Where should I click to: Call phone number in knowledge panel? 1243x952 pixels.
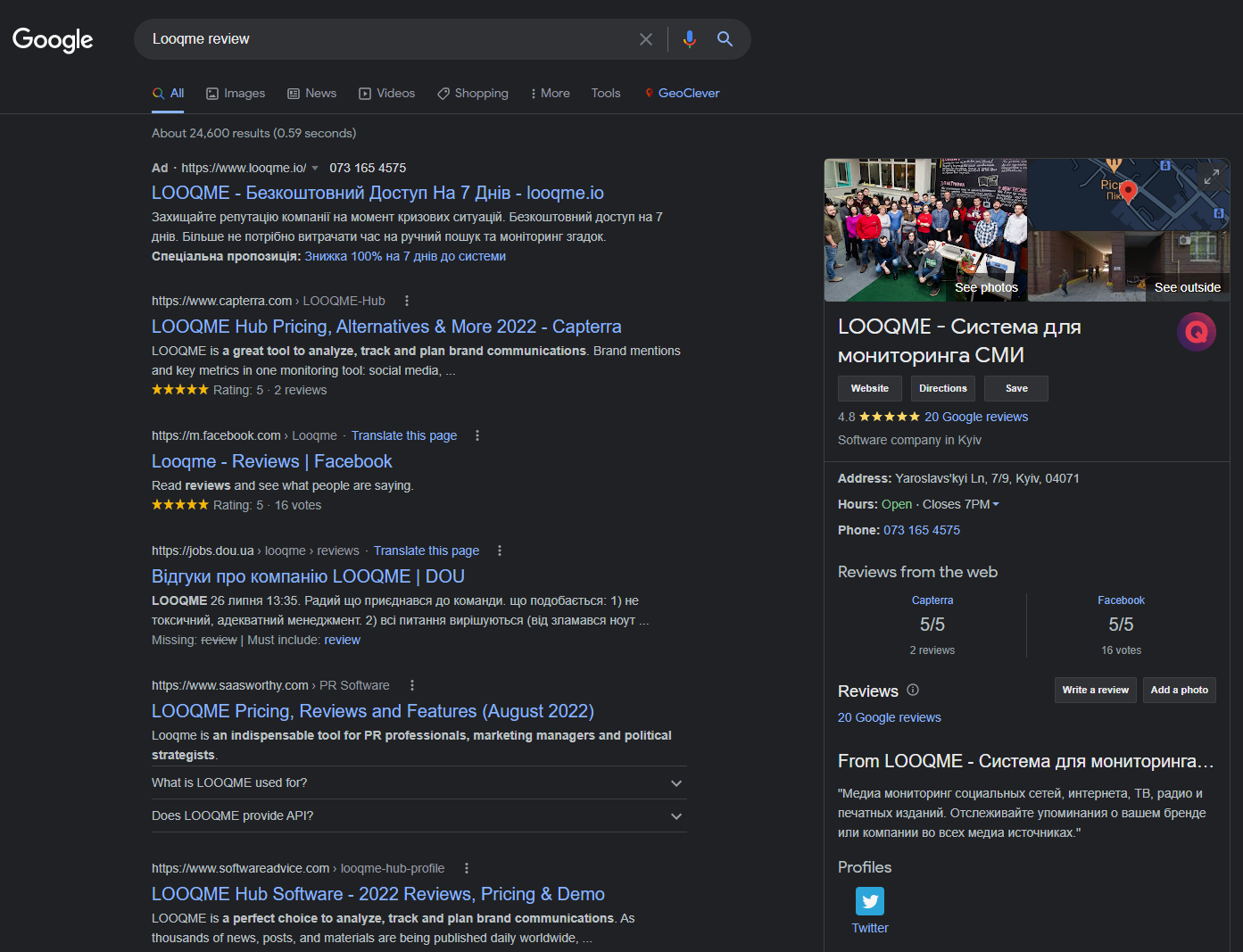[922, 530]
